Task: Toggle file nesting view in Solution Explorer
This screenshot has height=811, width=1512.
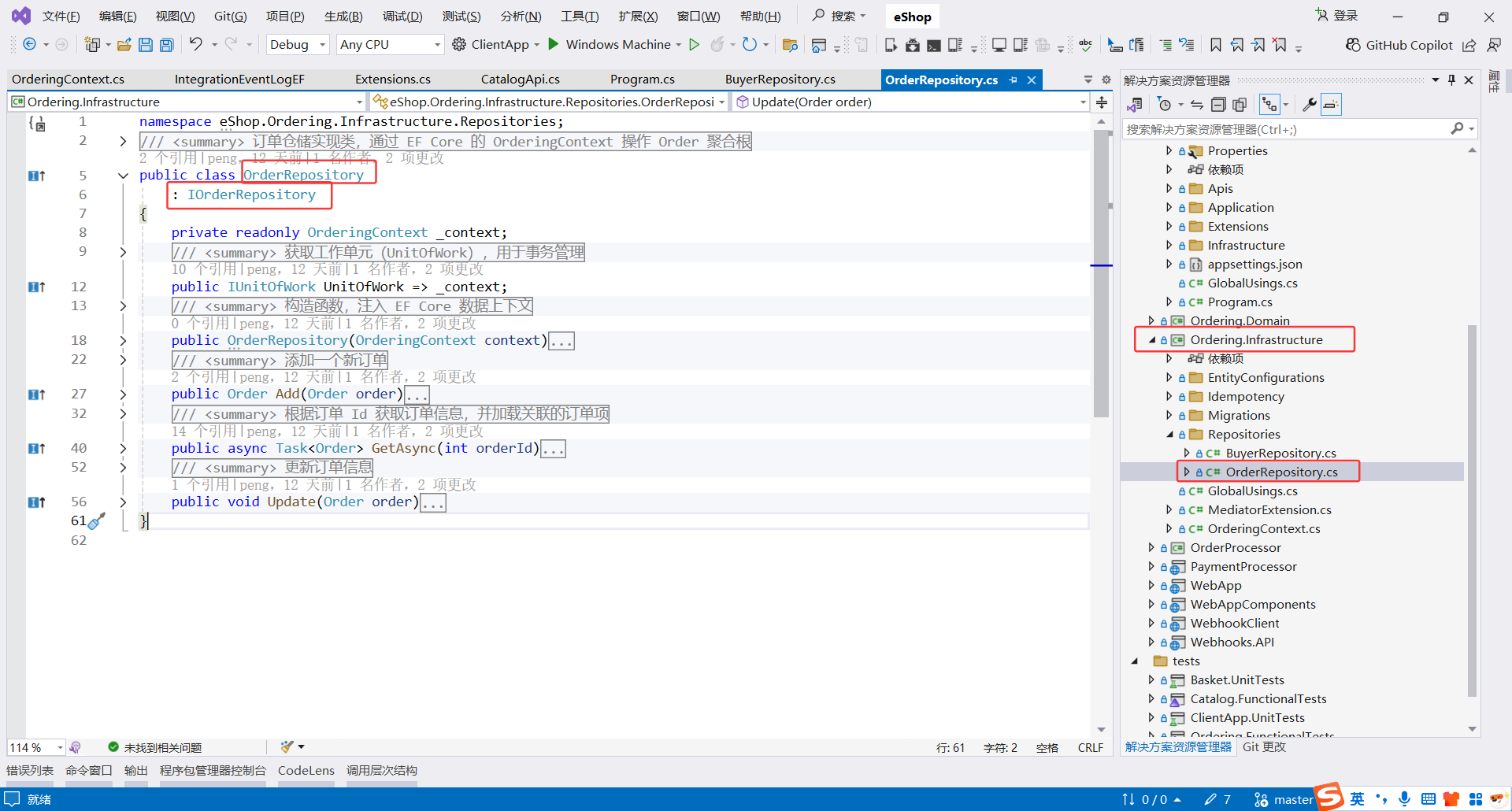Action: [1269, 105]
